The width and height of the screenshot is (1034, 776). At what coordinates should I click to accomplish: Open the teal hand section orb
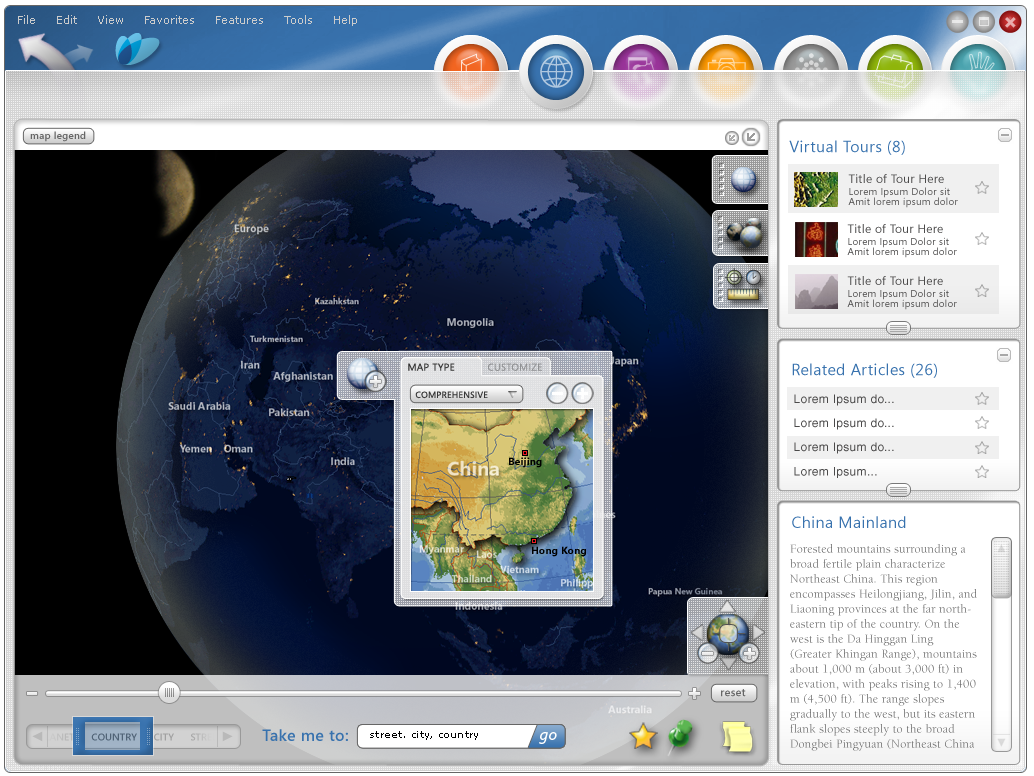point(980,69)
